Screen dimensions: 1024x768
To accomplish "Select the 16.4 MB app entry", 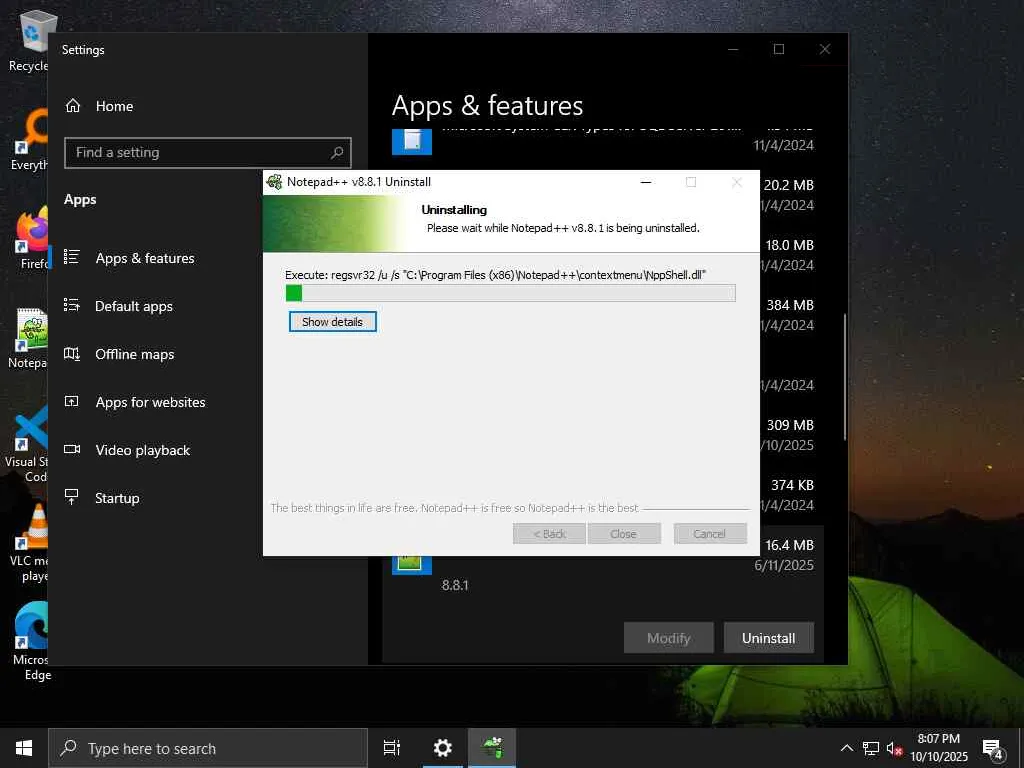I will pyautogui.click(x=790, y=545).
